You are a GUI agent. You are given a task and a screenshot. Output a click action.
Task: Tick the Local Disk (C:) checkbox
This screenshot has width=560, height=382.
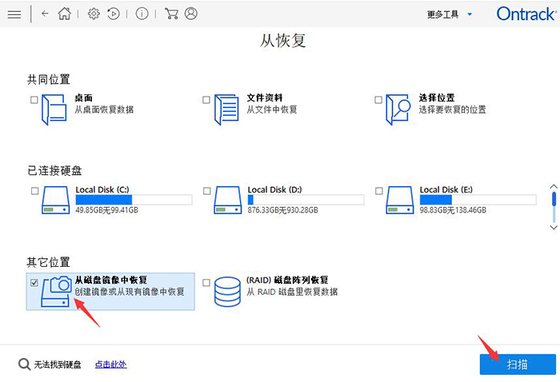(x=35, y=191)
